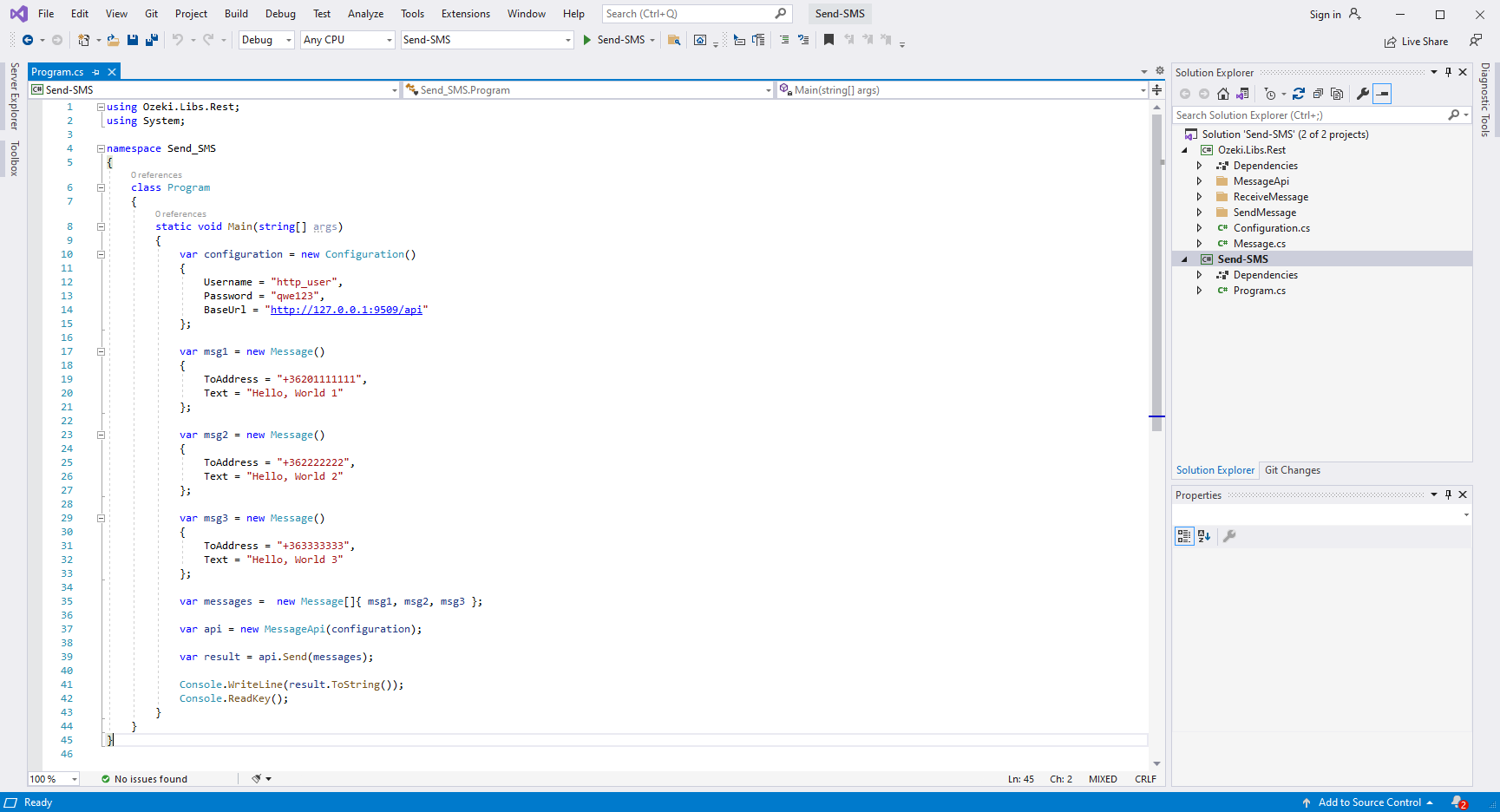
Task: Click the Navigate Backward arrow in toolbar
Action: (x=28, y=40)
